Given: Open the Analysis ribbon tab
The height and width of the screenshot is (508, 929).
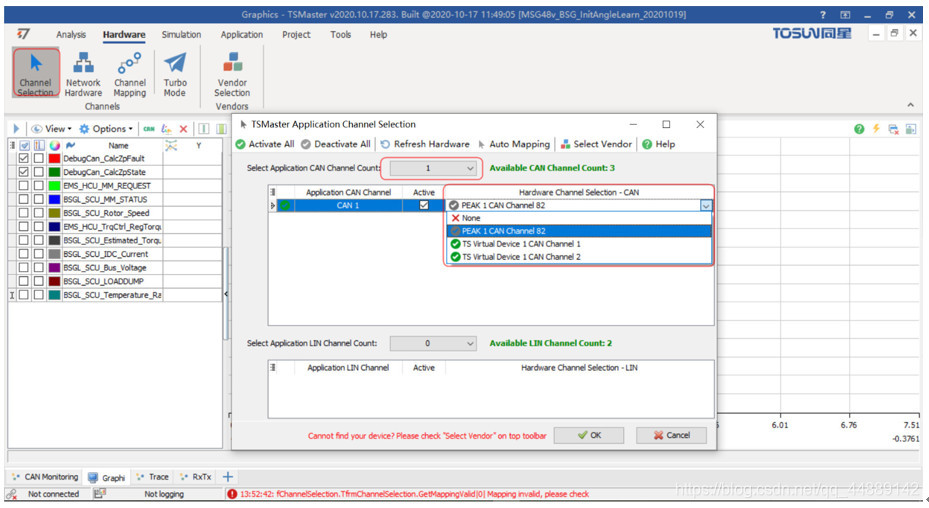Looking at the screenshot, I should pos(71,34).
